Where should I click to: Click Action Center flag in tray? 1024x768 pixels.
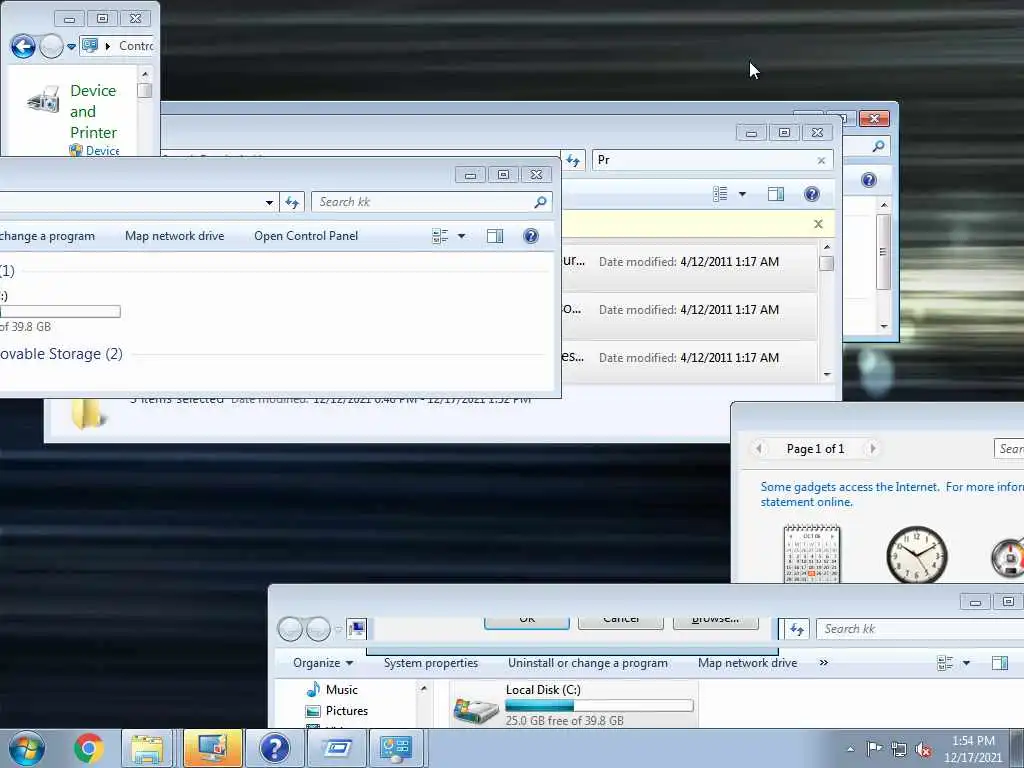874,749
